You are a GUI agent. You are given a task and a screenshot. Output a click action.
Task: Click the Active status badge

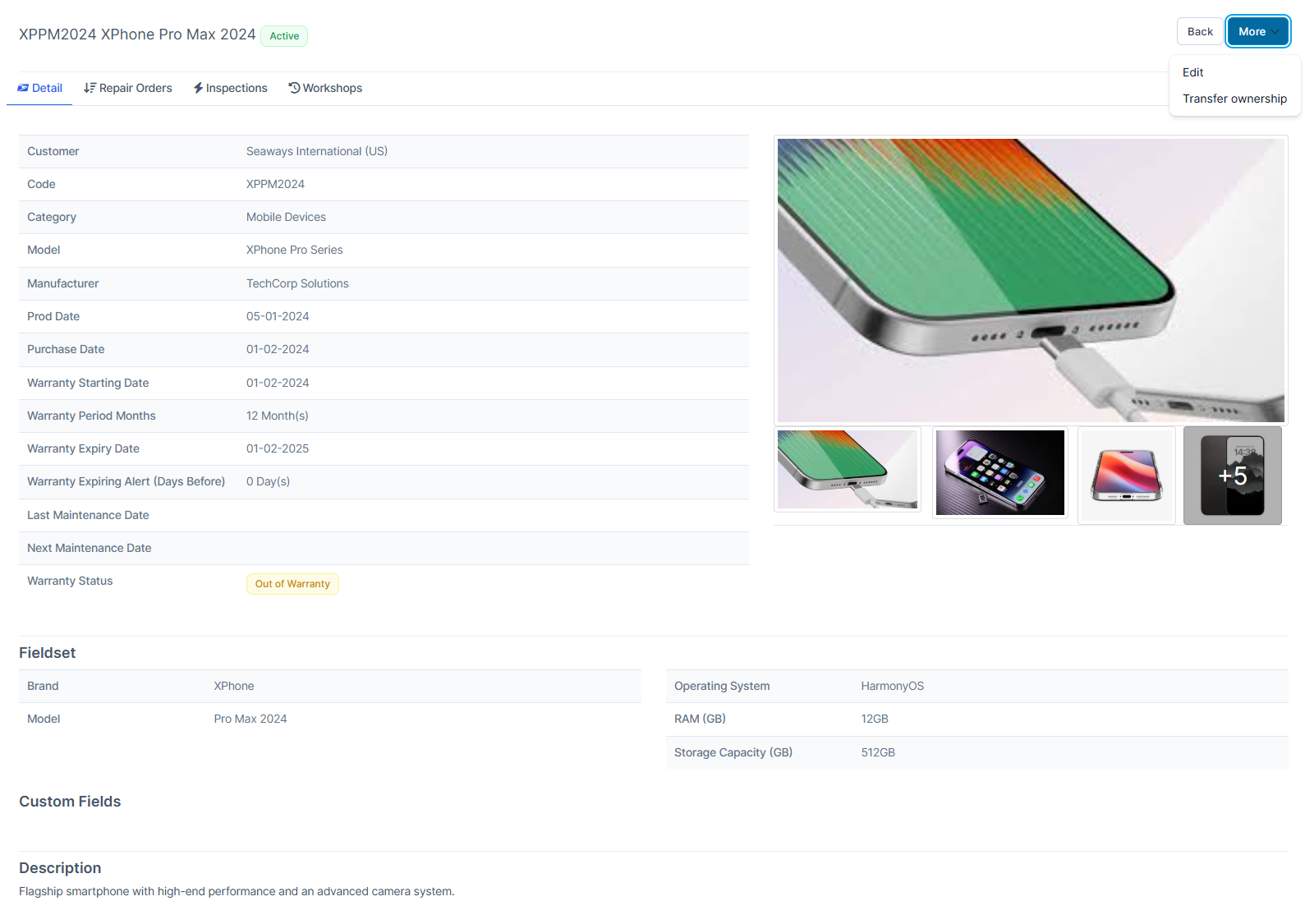click(x=284, y=36)
